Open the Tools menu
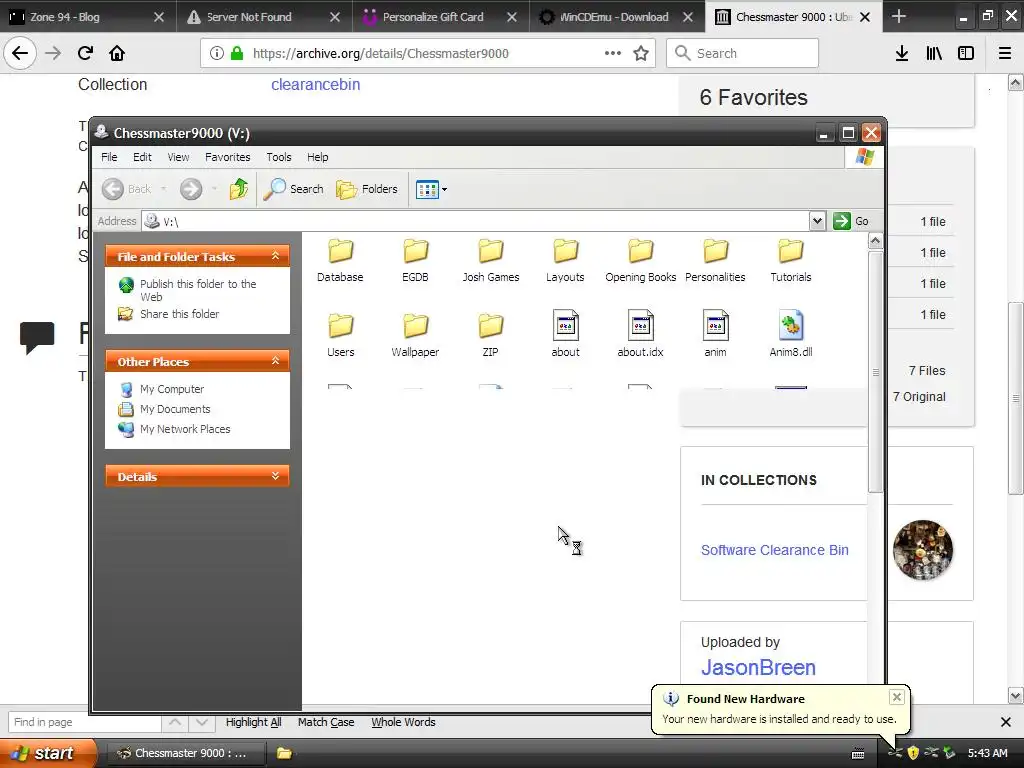 [279, 157]
